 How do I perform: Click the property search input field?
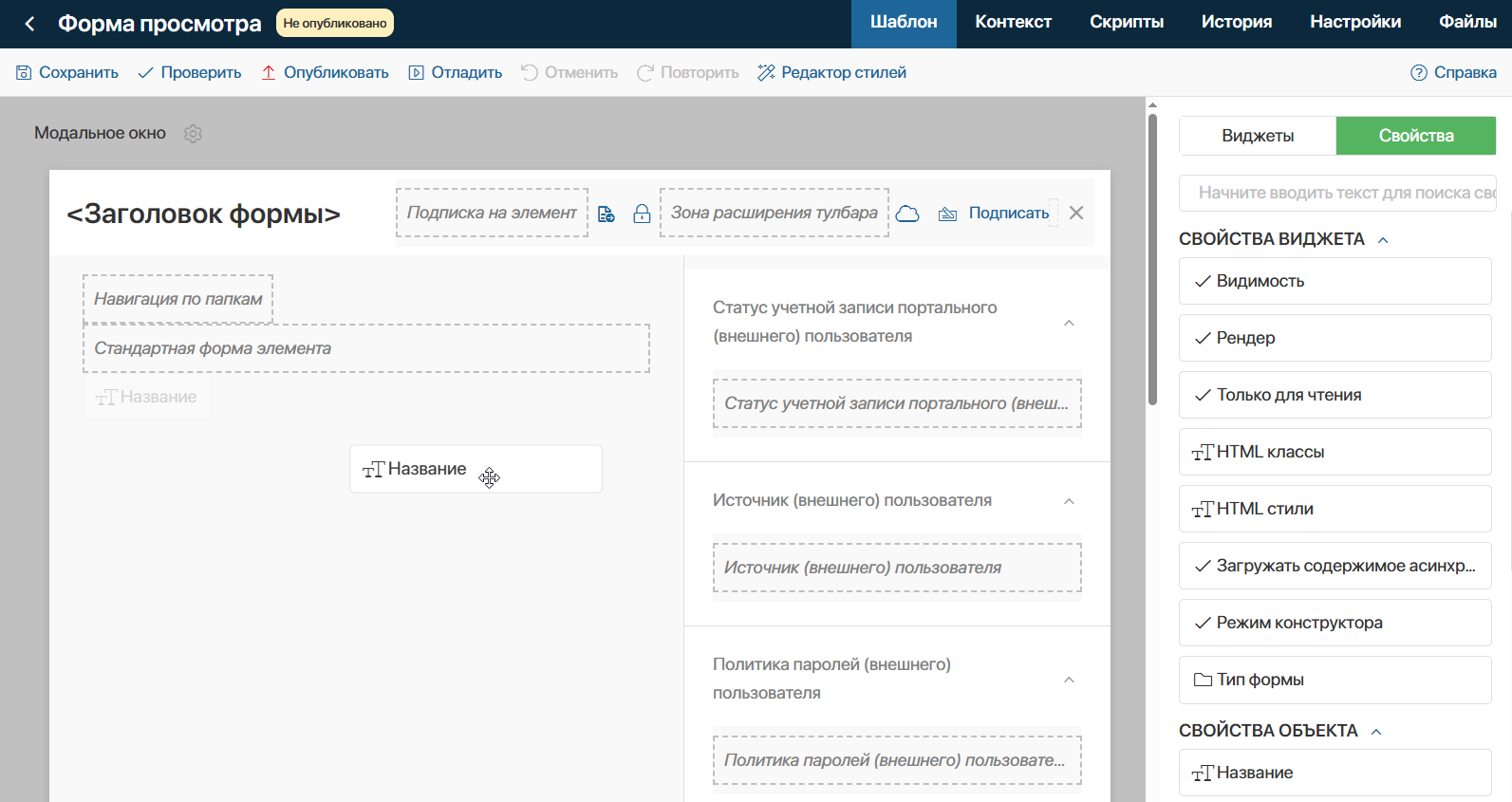(1337, 193)
